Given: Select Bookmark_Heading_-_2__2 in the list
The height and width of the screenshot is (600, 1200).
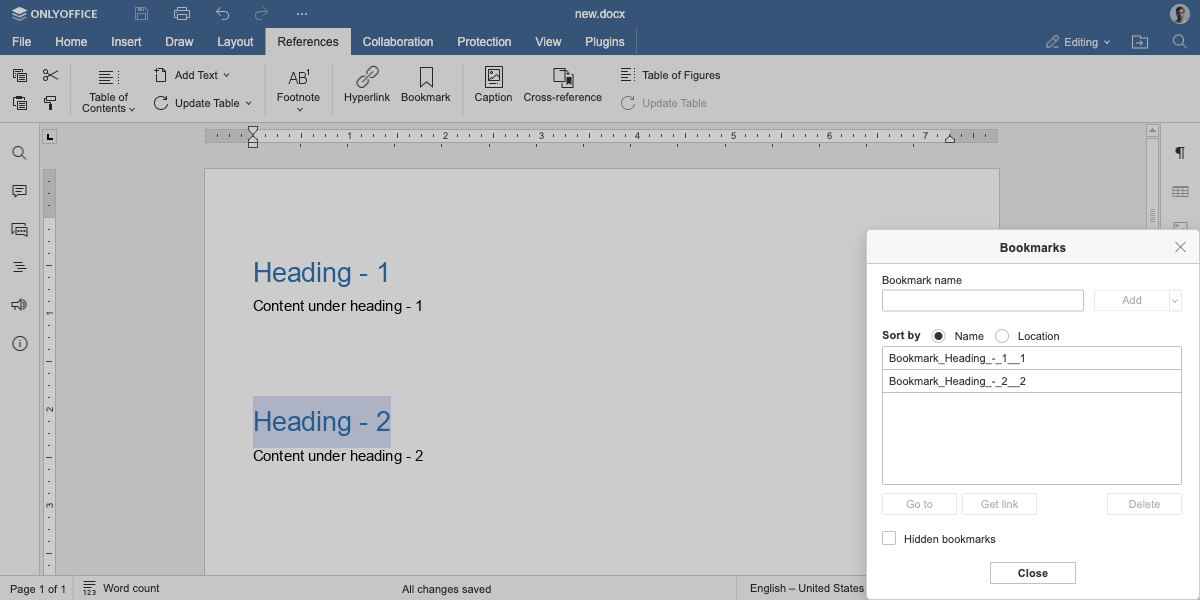Looking at the screenshot, I should pos(1032,381).
